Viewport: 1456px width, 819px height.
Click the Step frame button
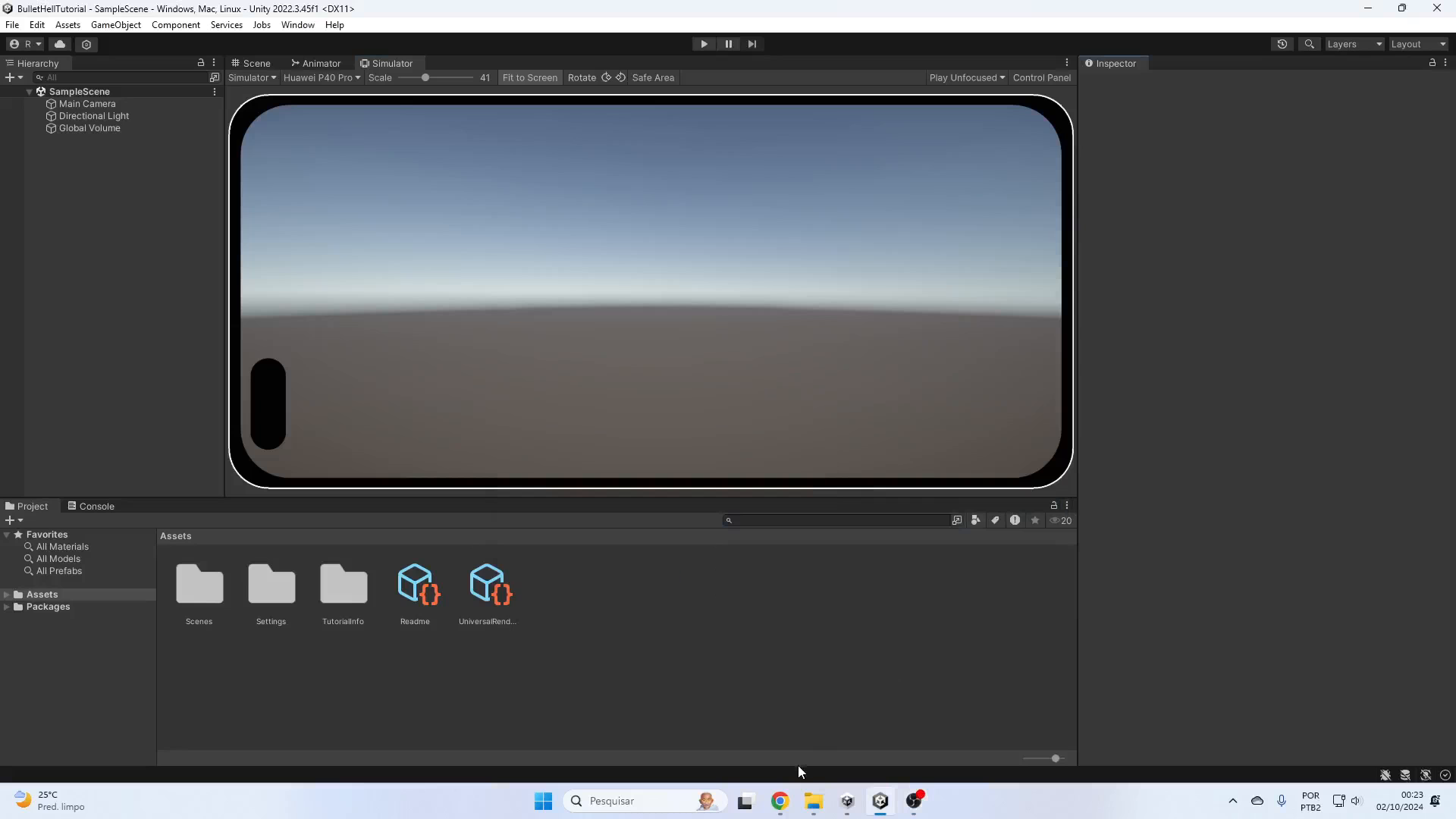point(752,44)
